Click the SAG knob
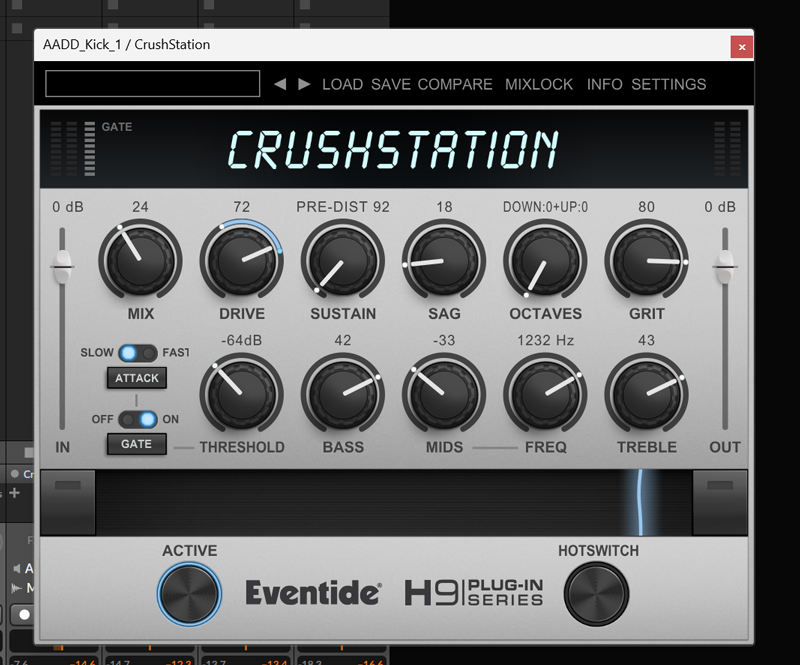 (x=444, y=261)
